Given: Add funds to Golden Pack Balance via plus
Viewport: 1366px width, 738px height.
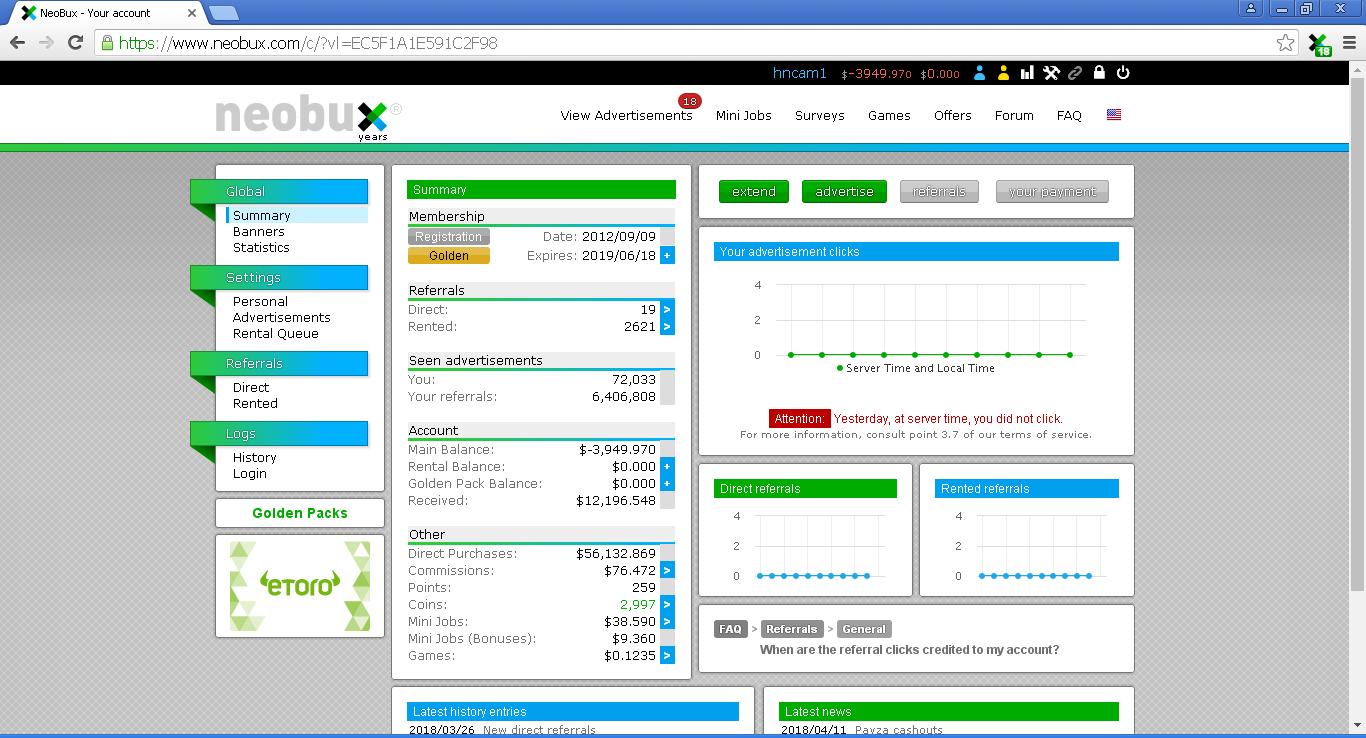Looking at the screenshot, I should [667, 484].
